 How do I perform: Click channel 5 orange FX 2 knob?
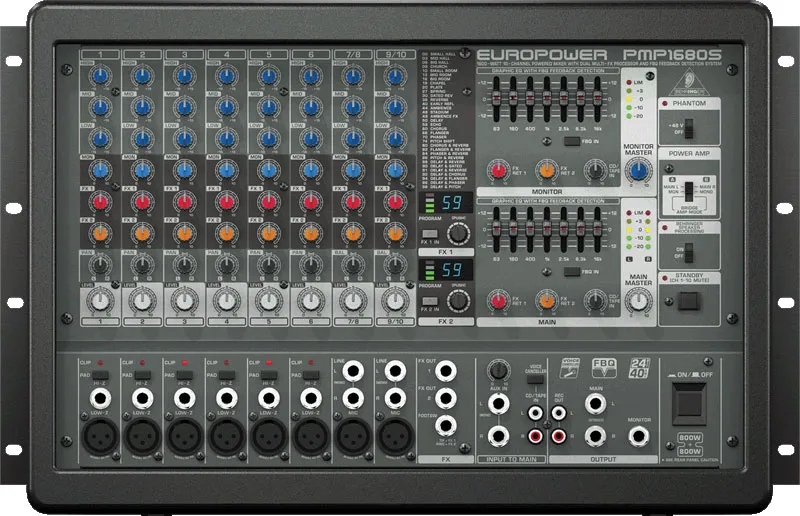click(x=268, y=234)
